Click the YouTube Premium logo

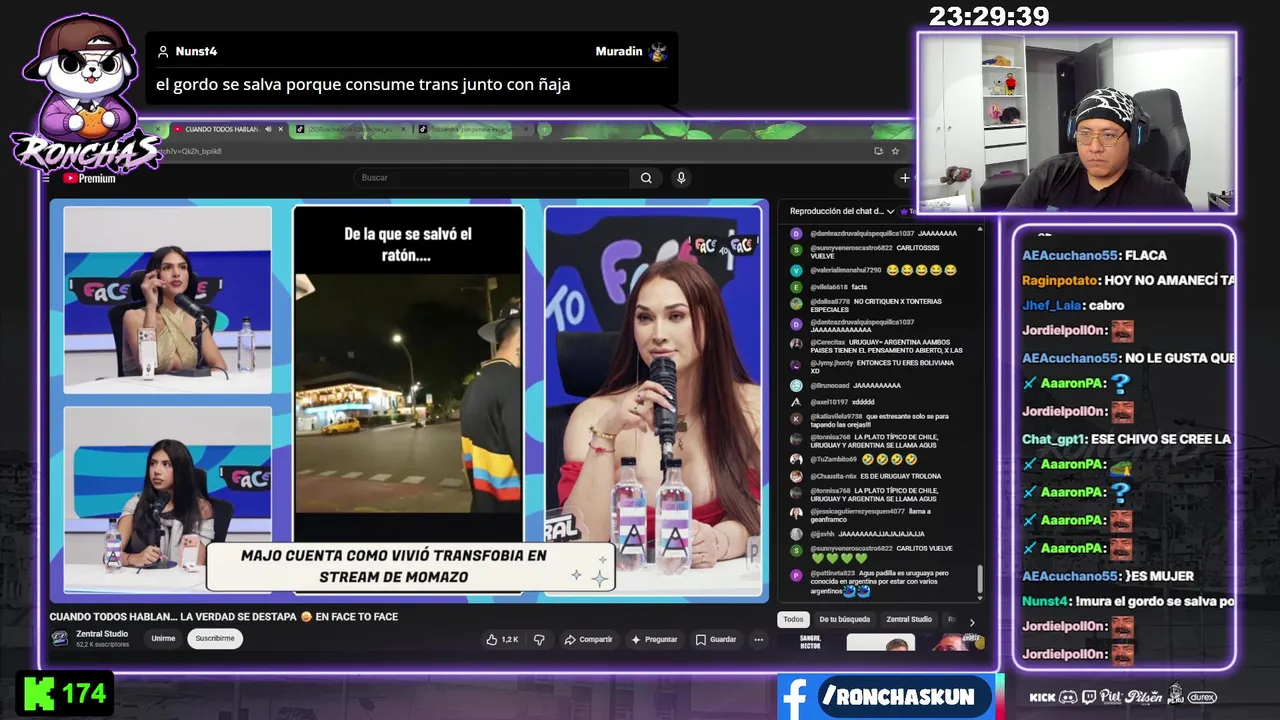[x=90, y=178]
